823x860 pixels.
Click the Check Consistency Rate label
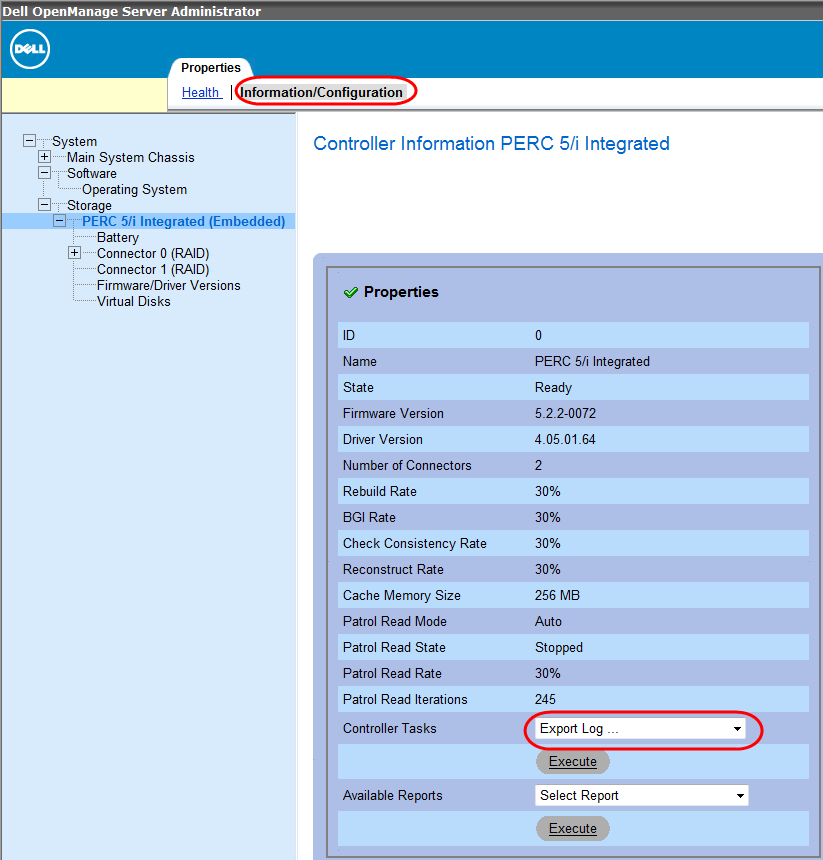pyautogui.click(x=415, y=544)
